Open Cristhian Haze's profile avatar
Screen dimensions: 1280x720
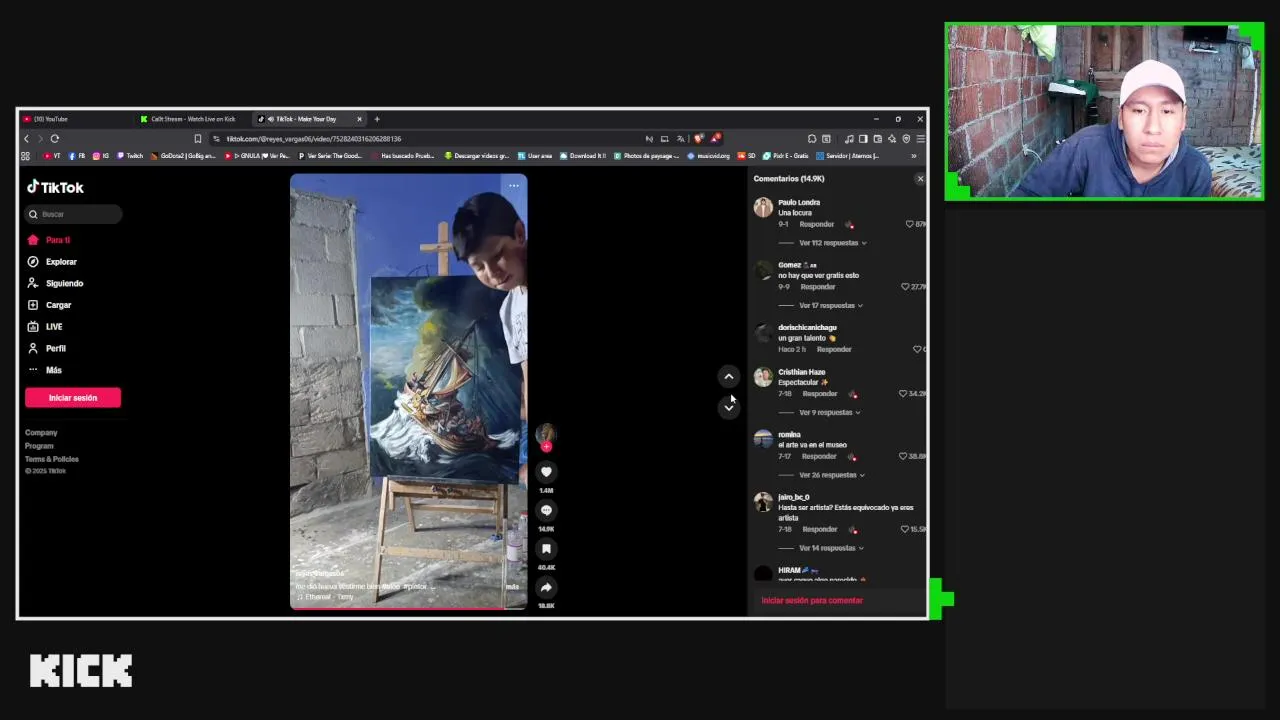pyautogui.click(x=763, y=377)
